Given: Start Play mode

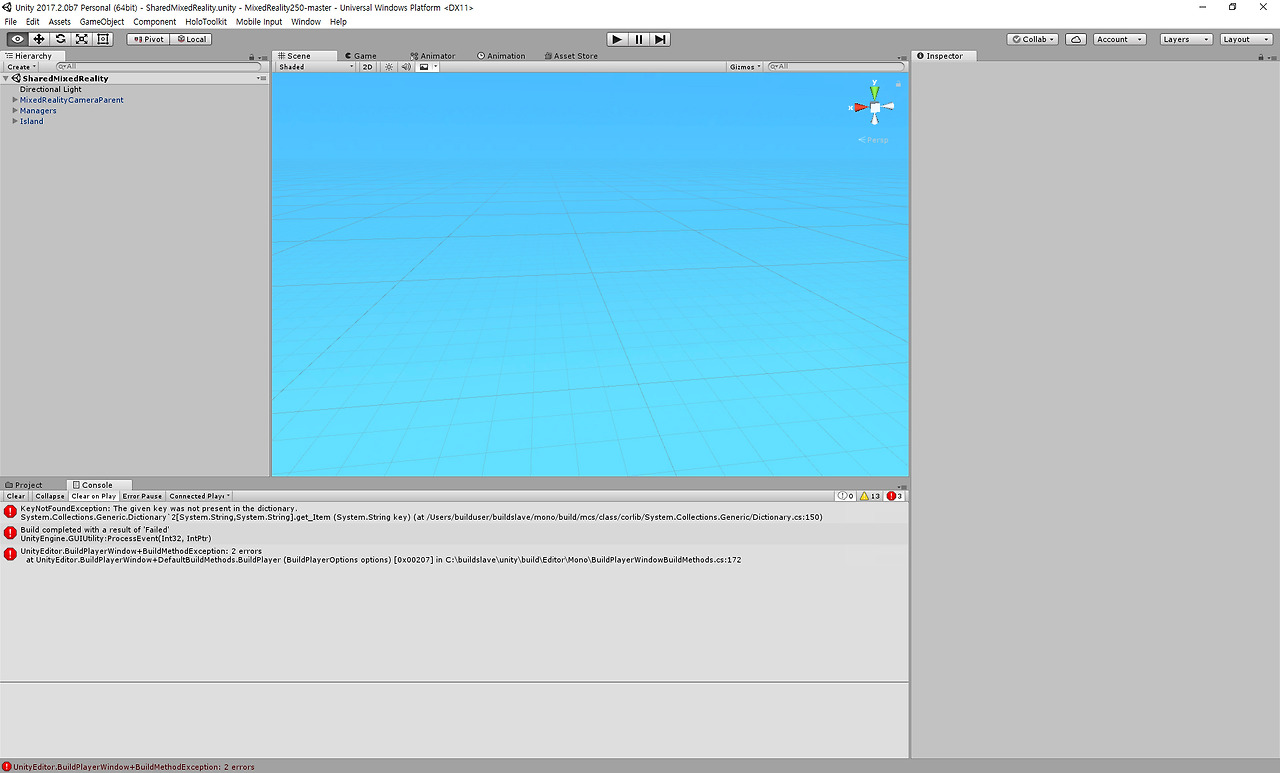Looking at the screenshot, I should click(x=617, y=39).
